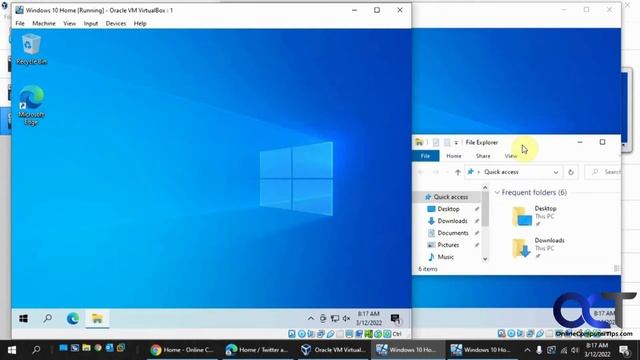
Task: Open VirtualBox File menu
Action: [20, 24]
